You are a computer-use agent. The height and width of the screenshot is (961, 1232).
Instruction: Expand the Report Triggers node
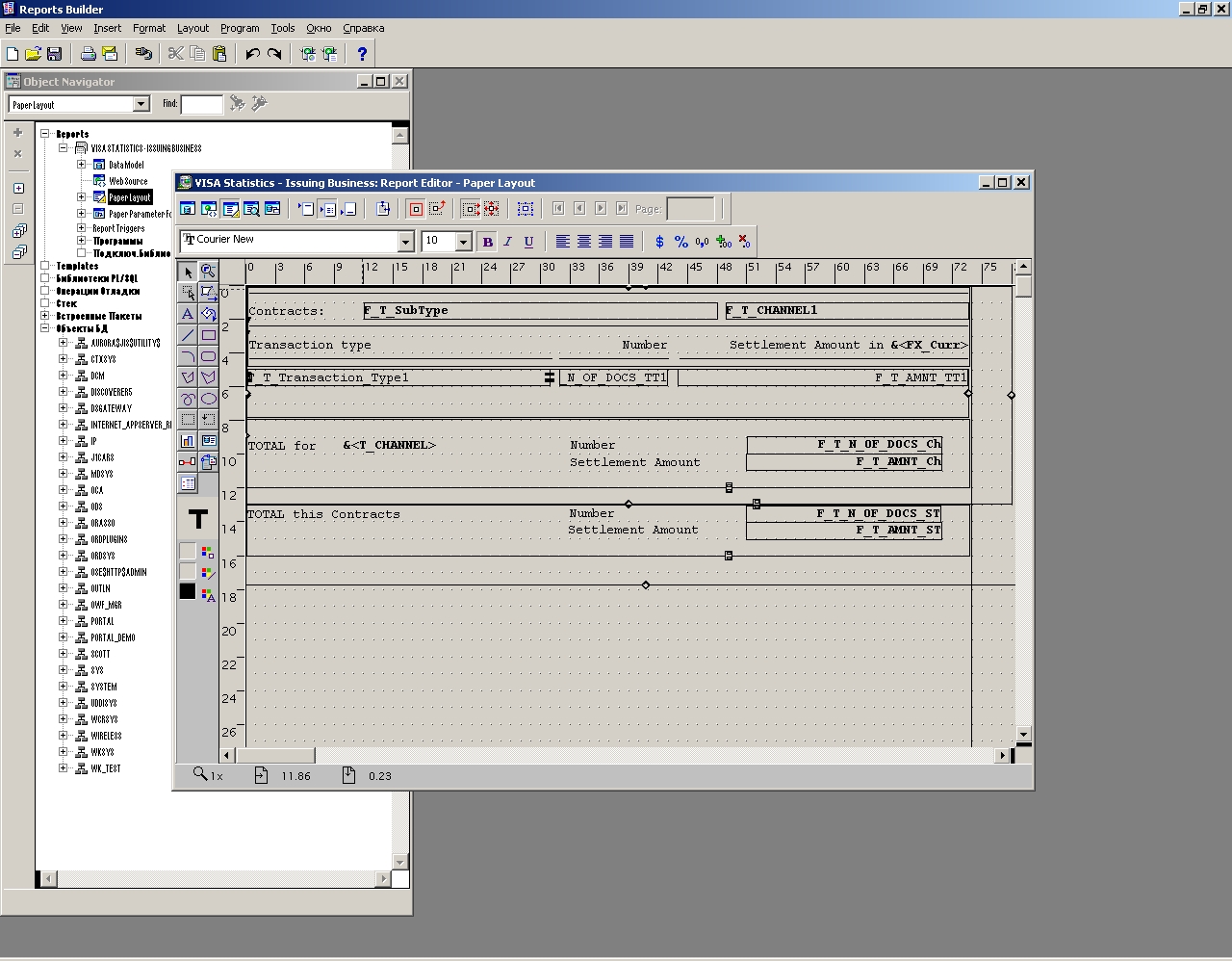[x=82, y=228]
